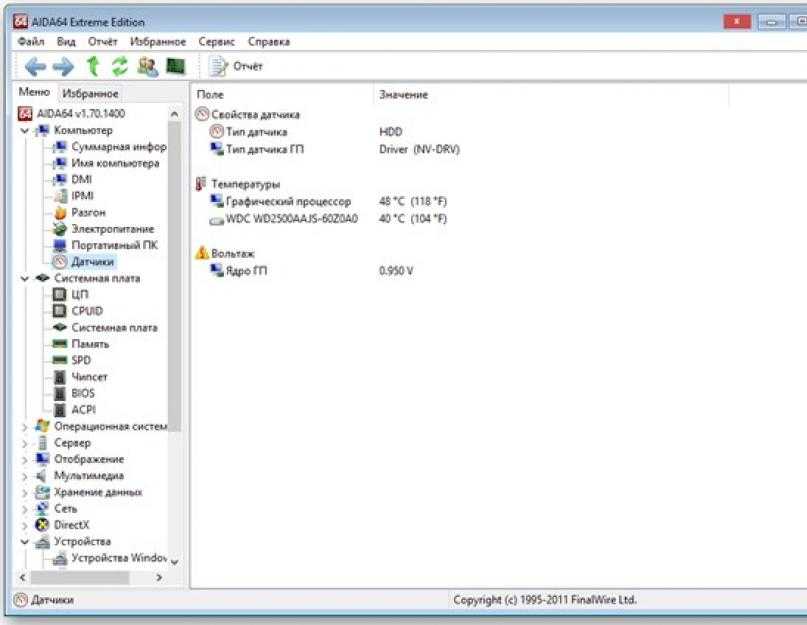807x625 pixels.
Task: Switch to the Избранное sidebar tab
Action: pyautogui.click(x=90, y=94)
